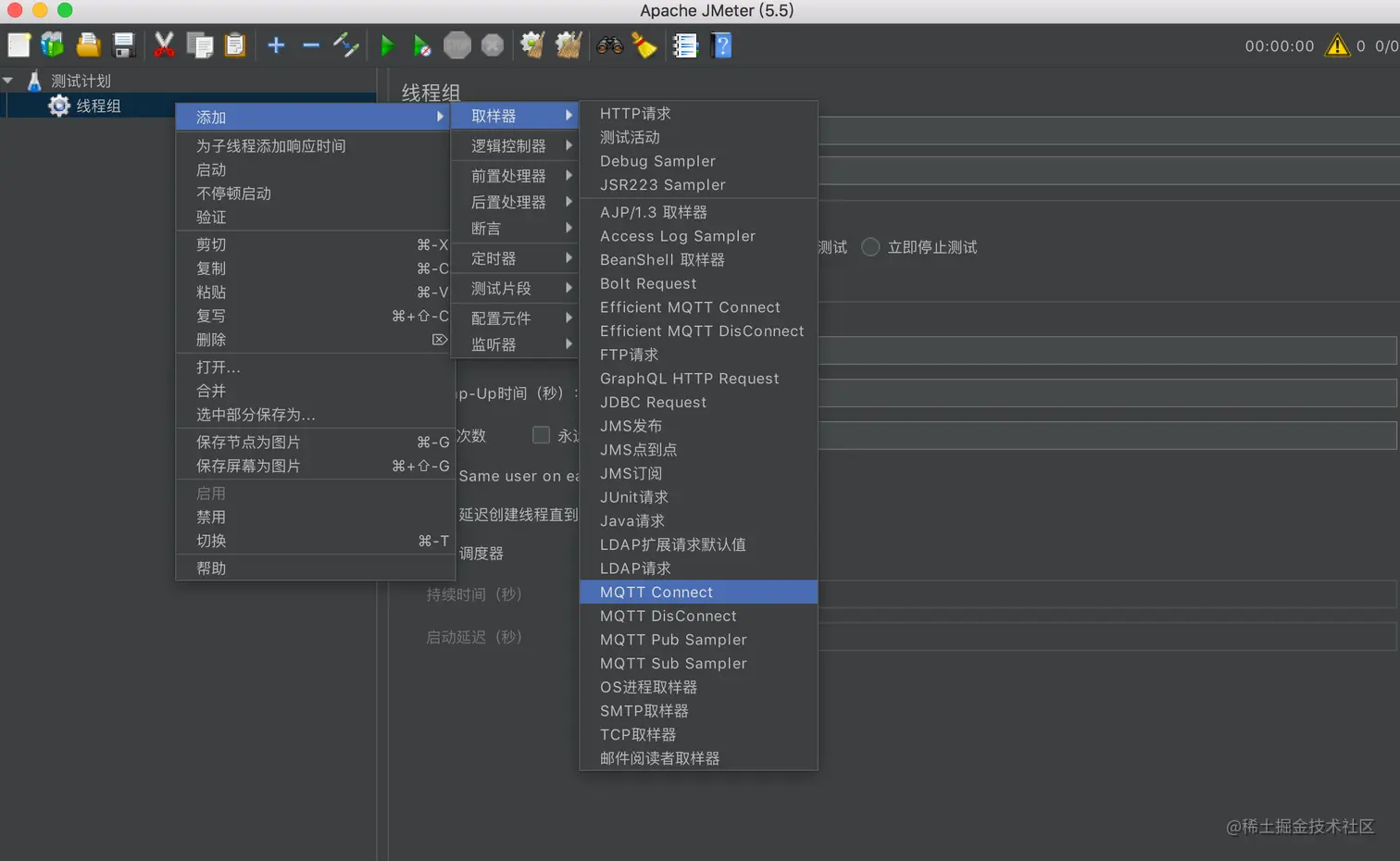Screen dimensions: 1400x861
Task: Click the flask icon of 测试计划
Action: coord(34,81)
